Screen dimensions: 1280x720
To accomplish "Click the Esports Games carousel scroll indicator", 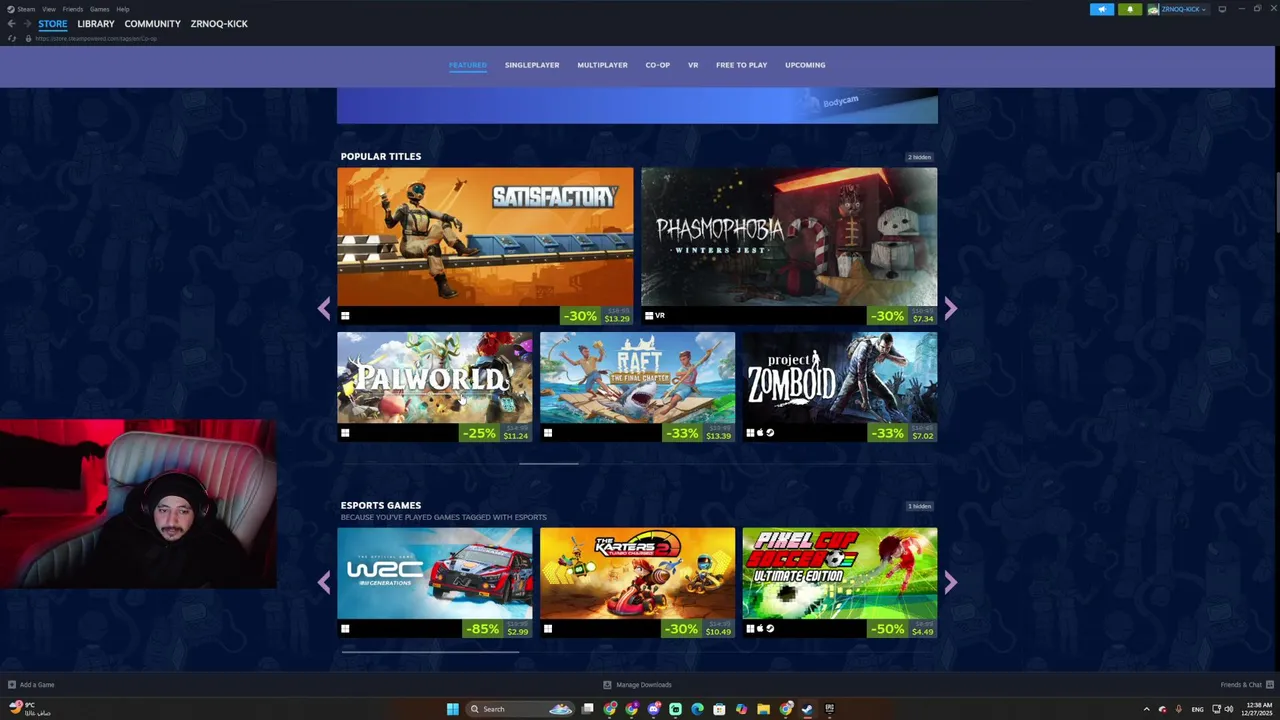I will (x=430, y=651).
